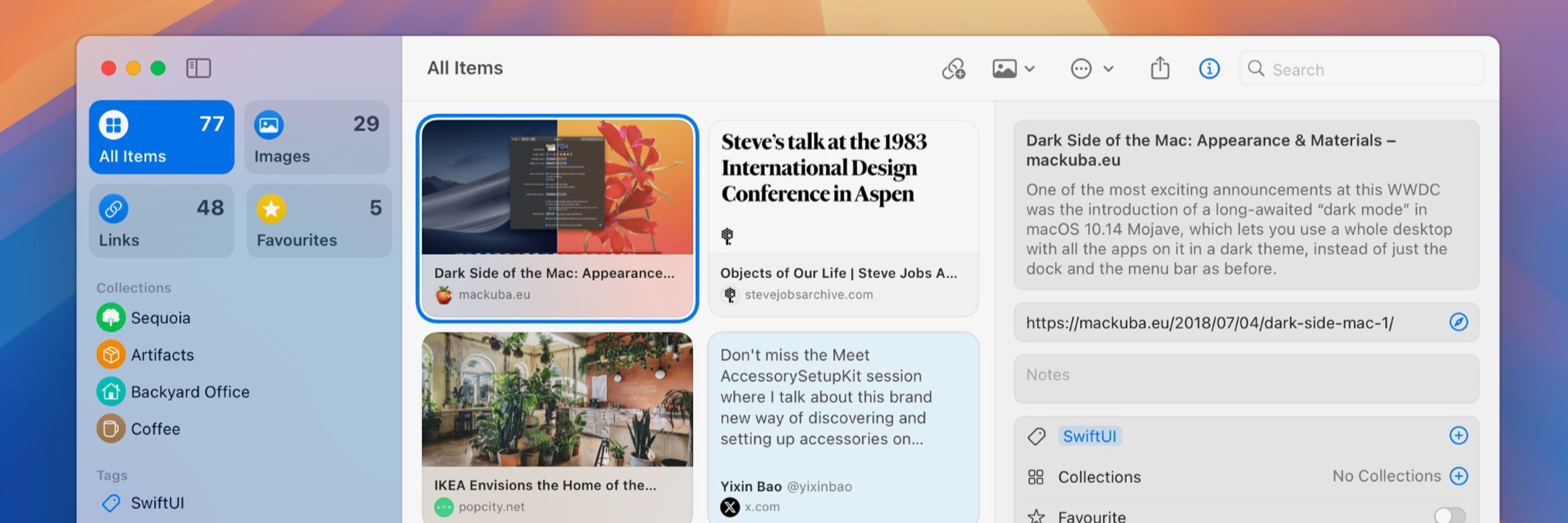The image size is (1568, 523).
Task: Click the Notes field in inspector
Action: (1246, 379)
